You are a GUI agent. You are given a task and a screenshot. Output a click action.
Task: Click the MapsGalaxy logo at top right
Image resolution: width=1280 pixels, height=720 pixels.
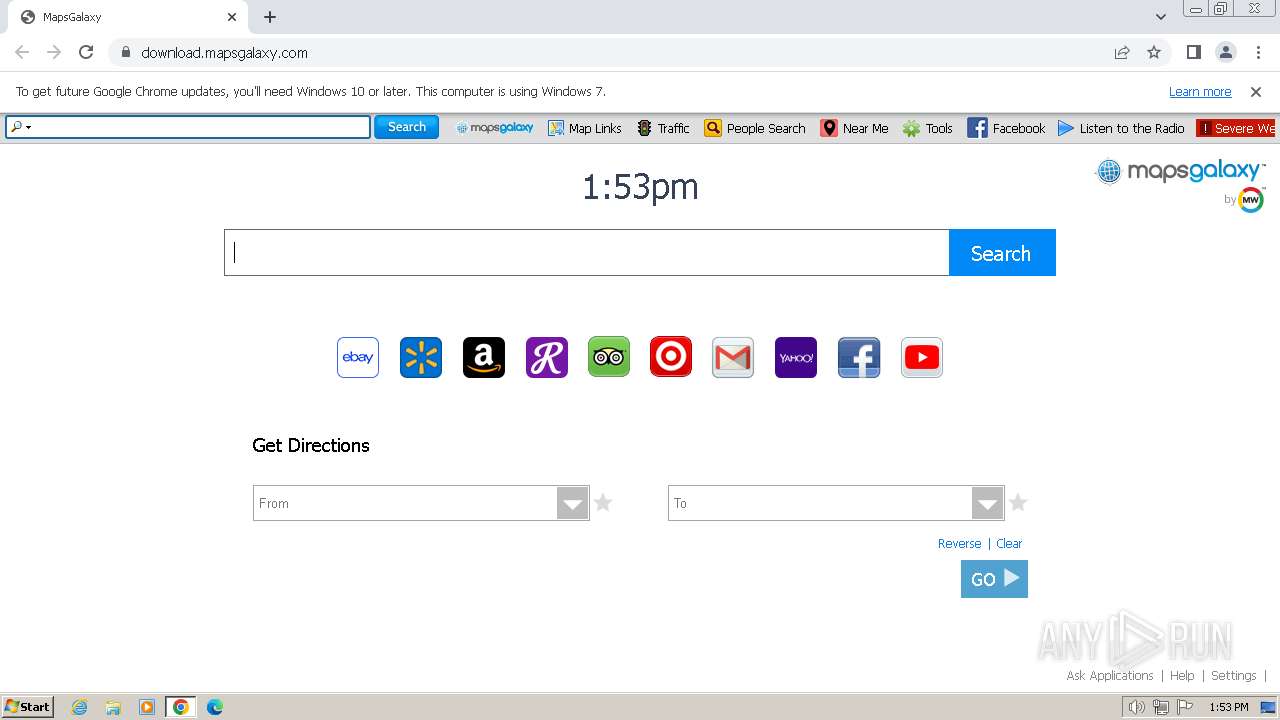coord(1180,172)
